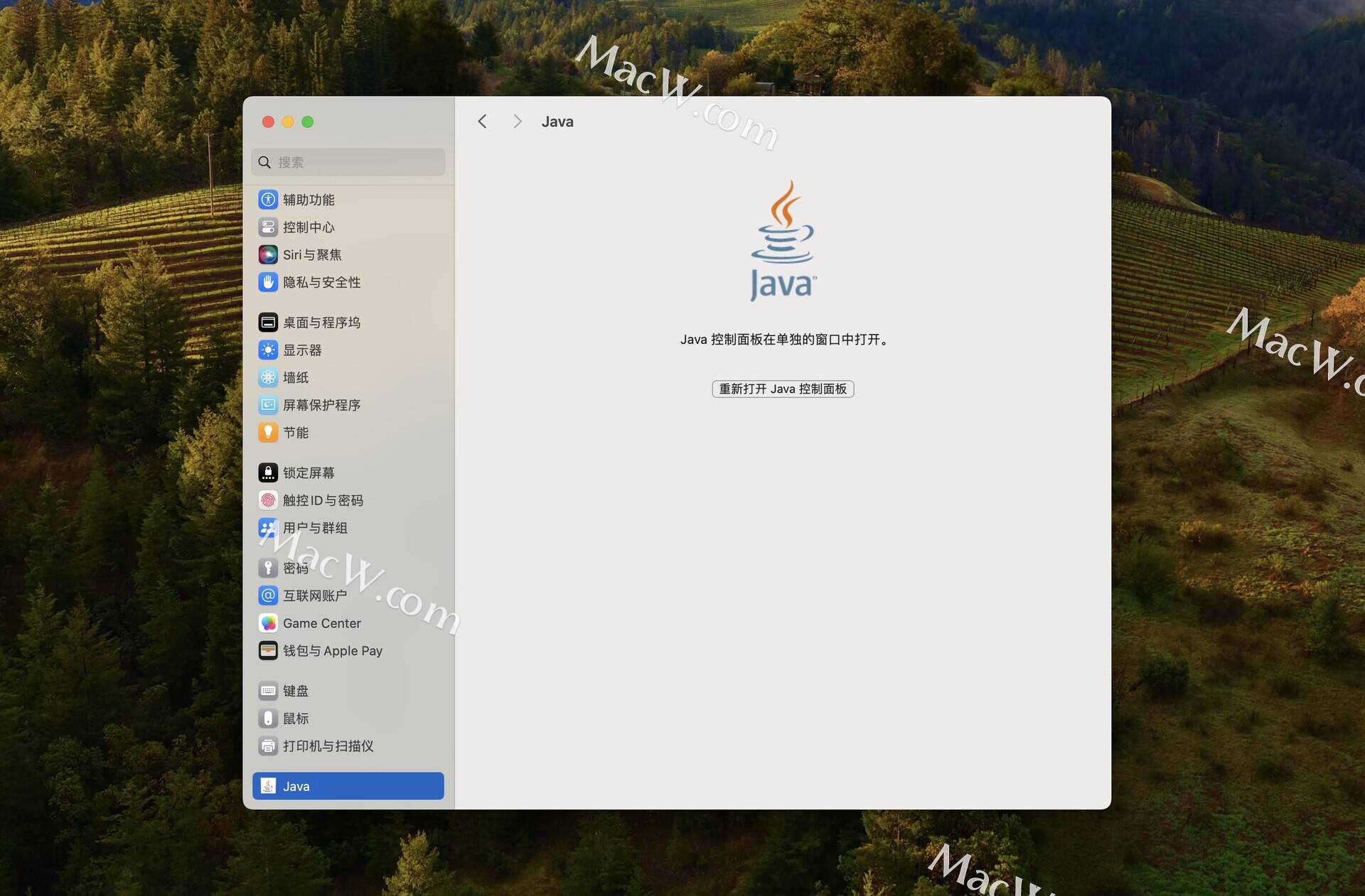Focus the 搜索 search field
Screen dimensions: 1365x896
click(348, 162)
